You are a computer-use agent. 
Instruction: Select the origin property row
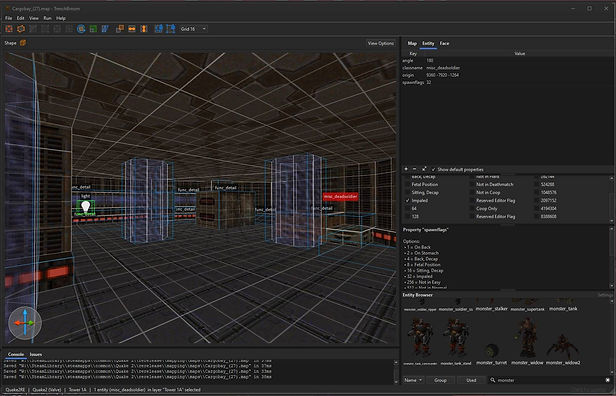tap(507, 75)
